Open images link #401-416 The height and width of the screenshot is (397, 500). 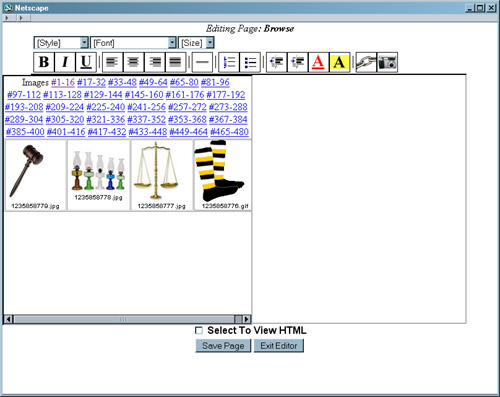[66, 132]
